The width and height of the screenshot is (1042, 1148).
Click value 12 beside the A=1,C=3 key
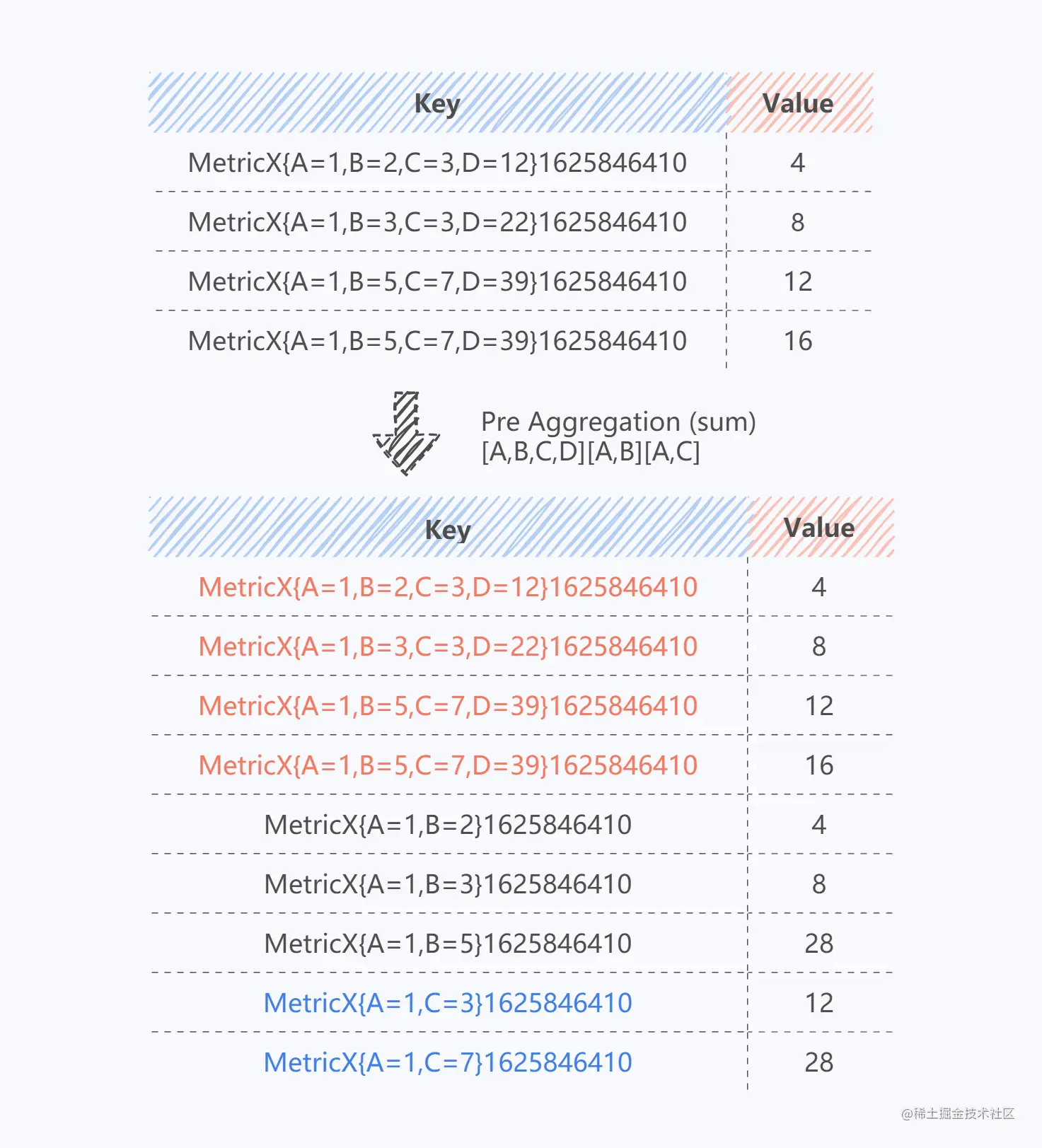[818, 1003]
